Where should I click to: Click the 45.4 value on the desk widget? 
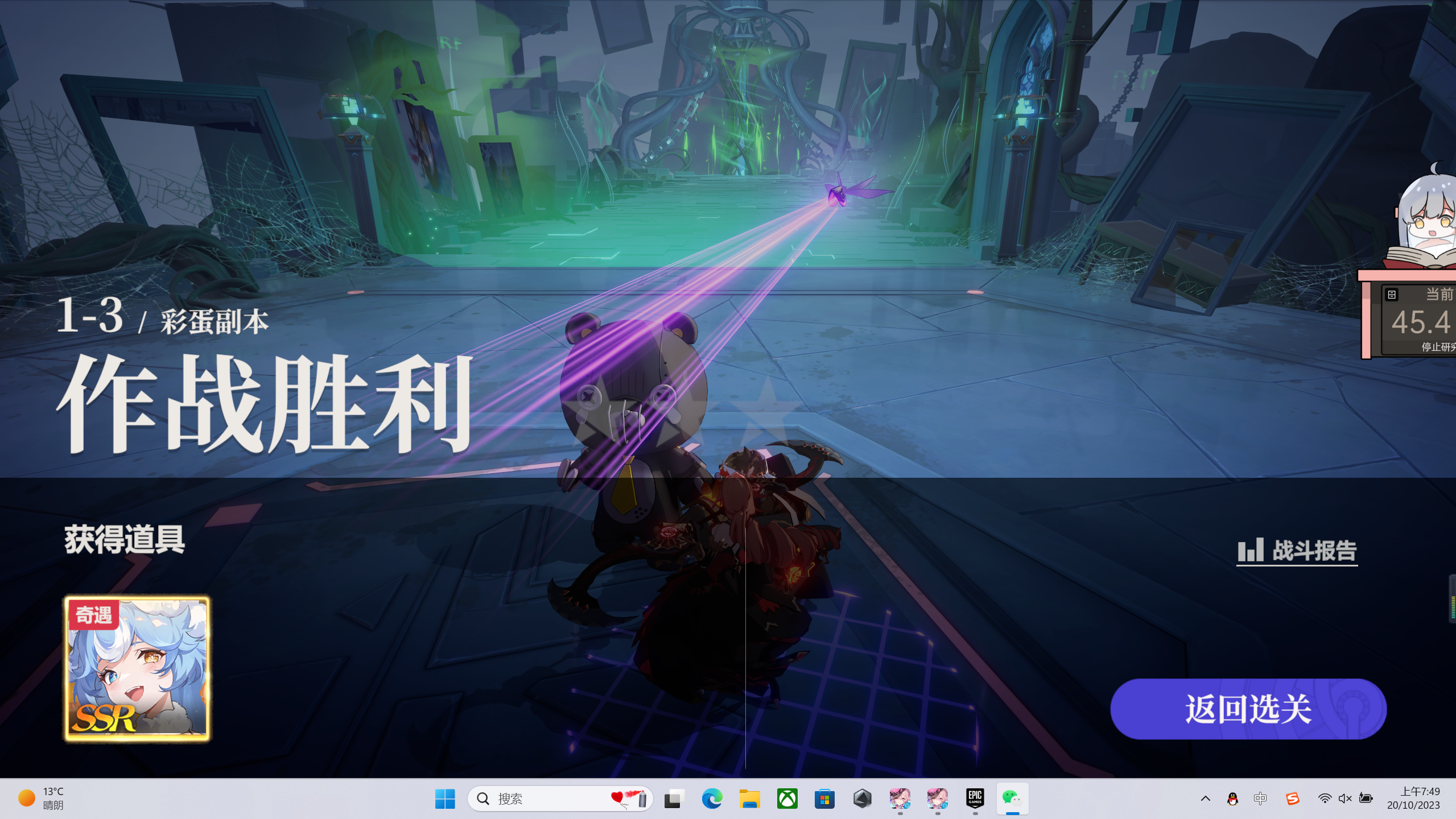[x=1421, y=322]
